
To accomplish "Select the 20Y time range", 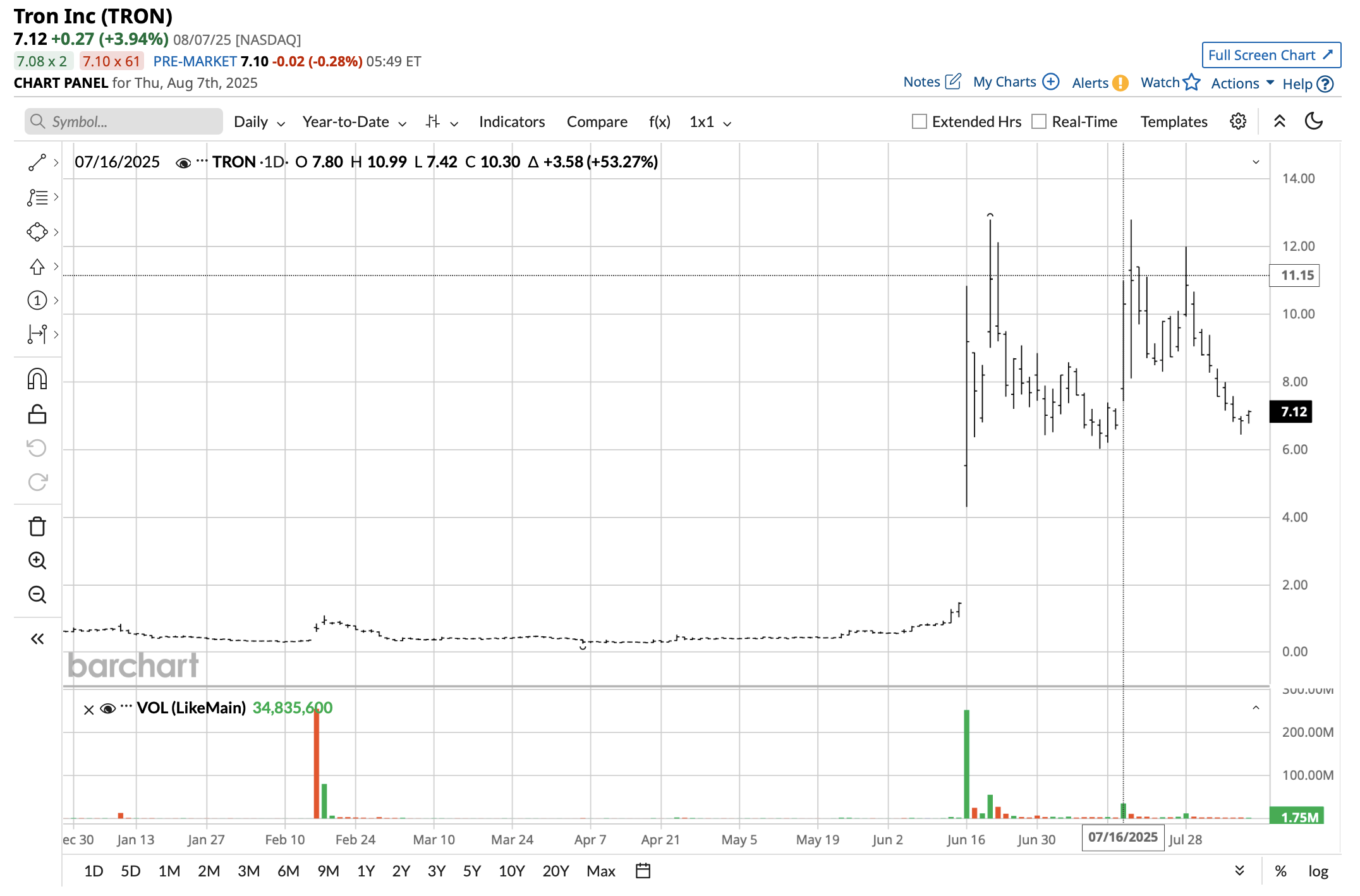I will [556, 871].
